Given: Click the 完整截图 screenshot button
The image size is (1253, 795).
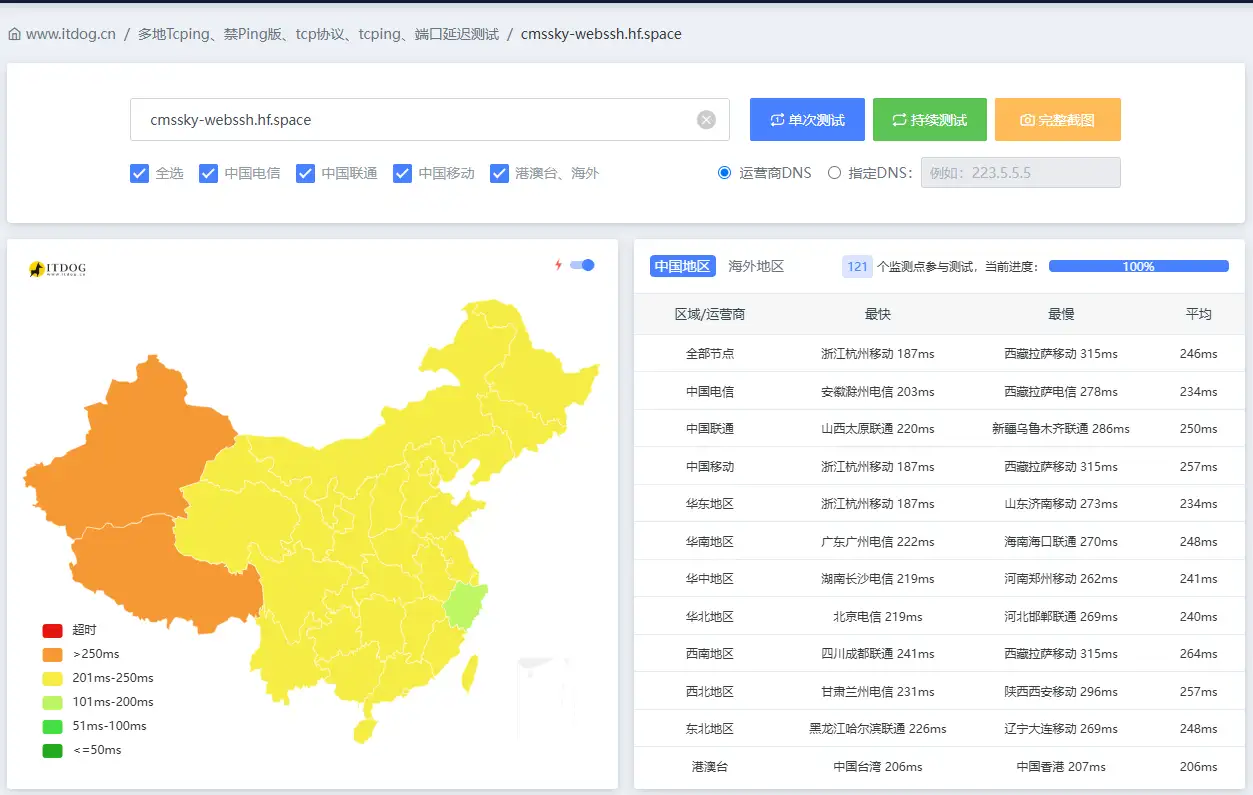Looking at the screenshot, I should [1058, 120].
